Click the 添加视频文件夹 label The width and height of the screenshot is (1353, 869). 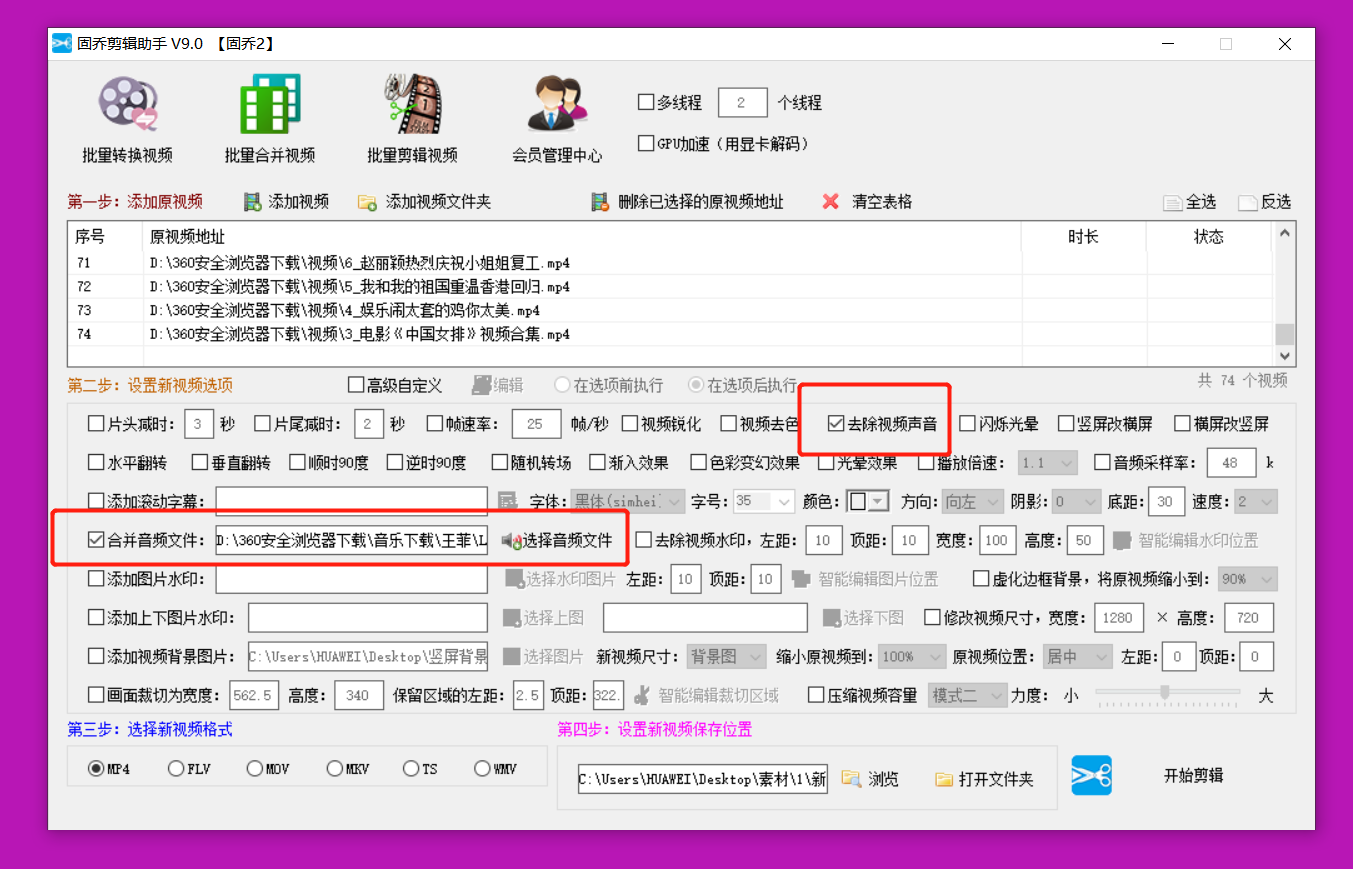coord(439,202)
